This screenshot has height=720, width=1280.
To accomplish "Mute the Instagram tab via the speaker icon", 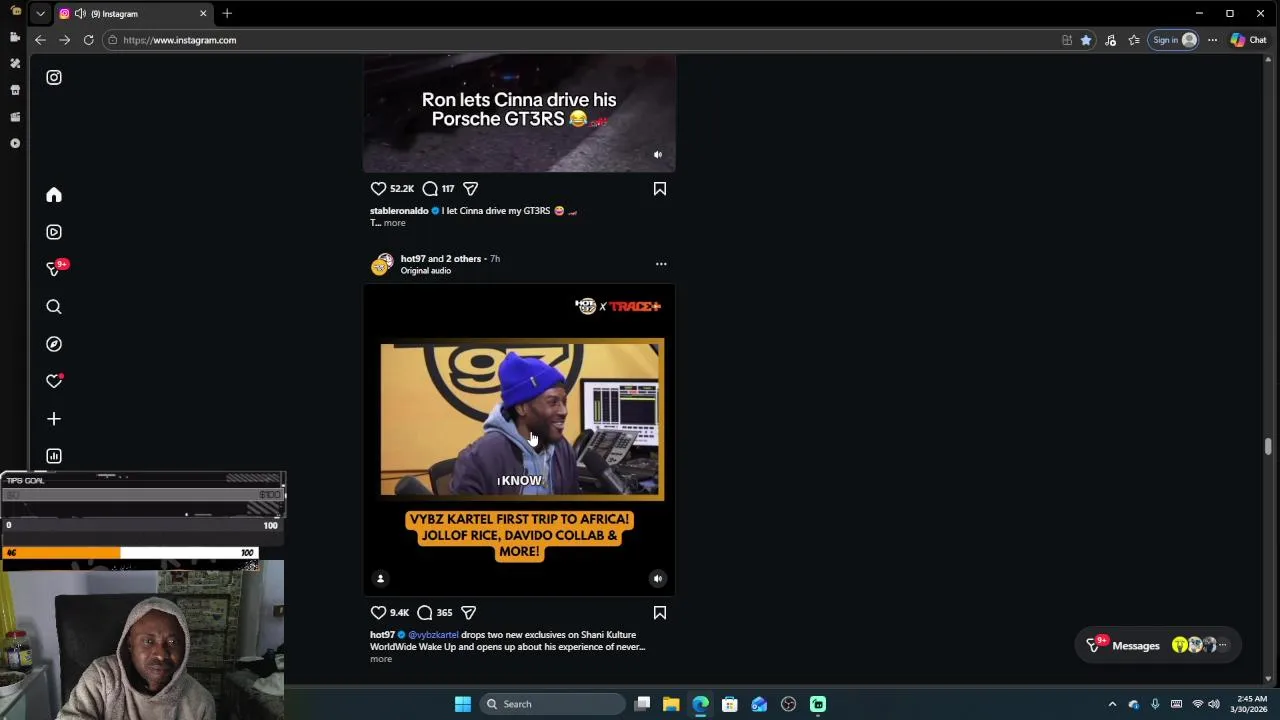I will [x=80, y=14].
